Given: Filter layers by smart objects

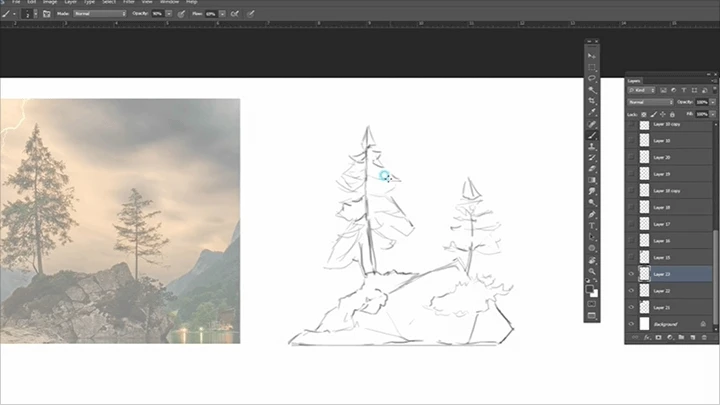Looking at the screenshot, I should click(x=704, y=90).
